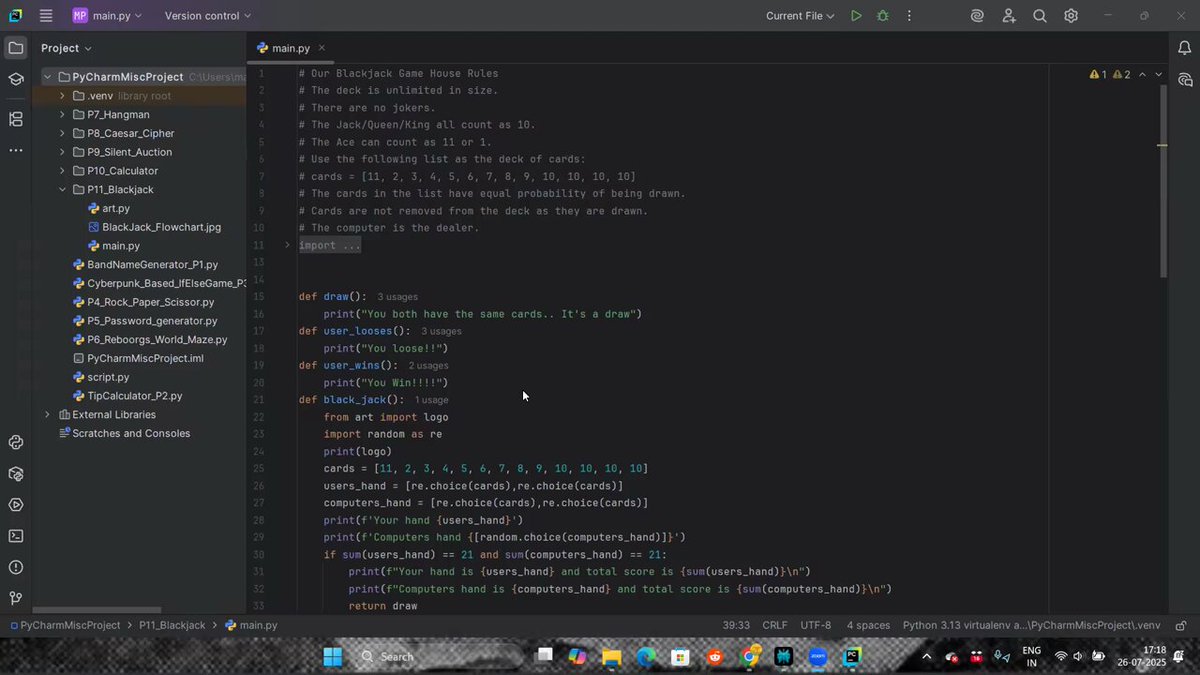Expand the .venv folder
Viewport: 1200px width, 675px height.
62,96
